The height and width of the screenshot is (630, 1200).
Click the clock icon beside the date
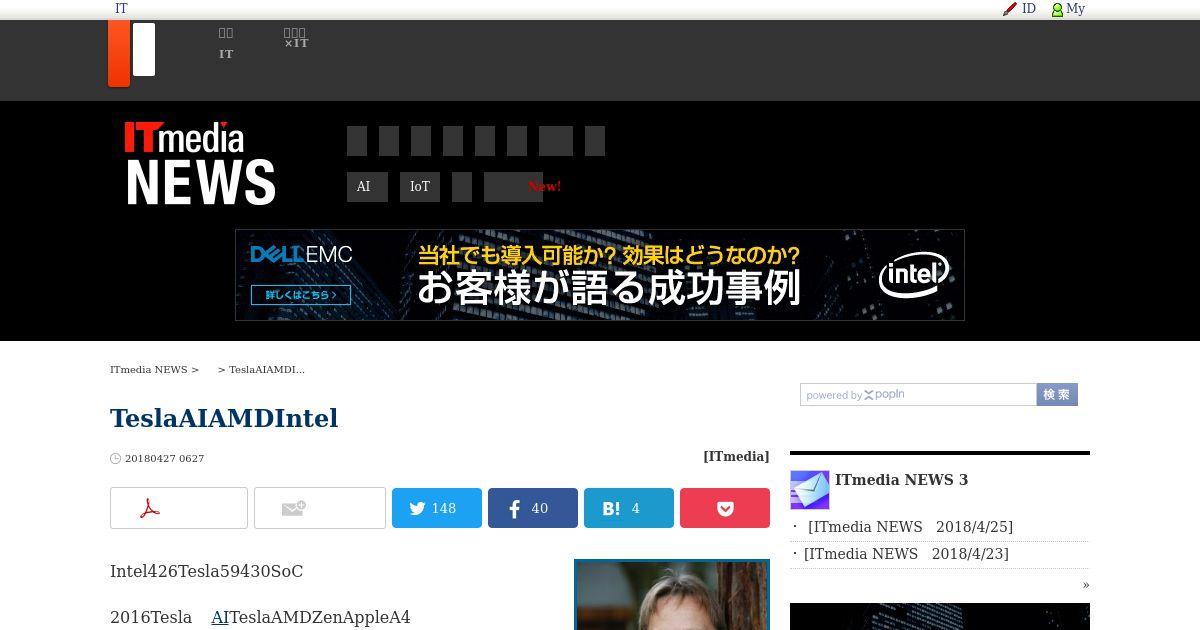pyautogui.click(x=115, y=459)
